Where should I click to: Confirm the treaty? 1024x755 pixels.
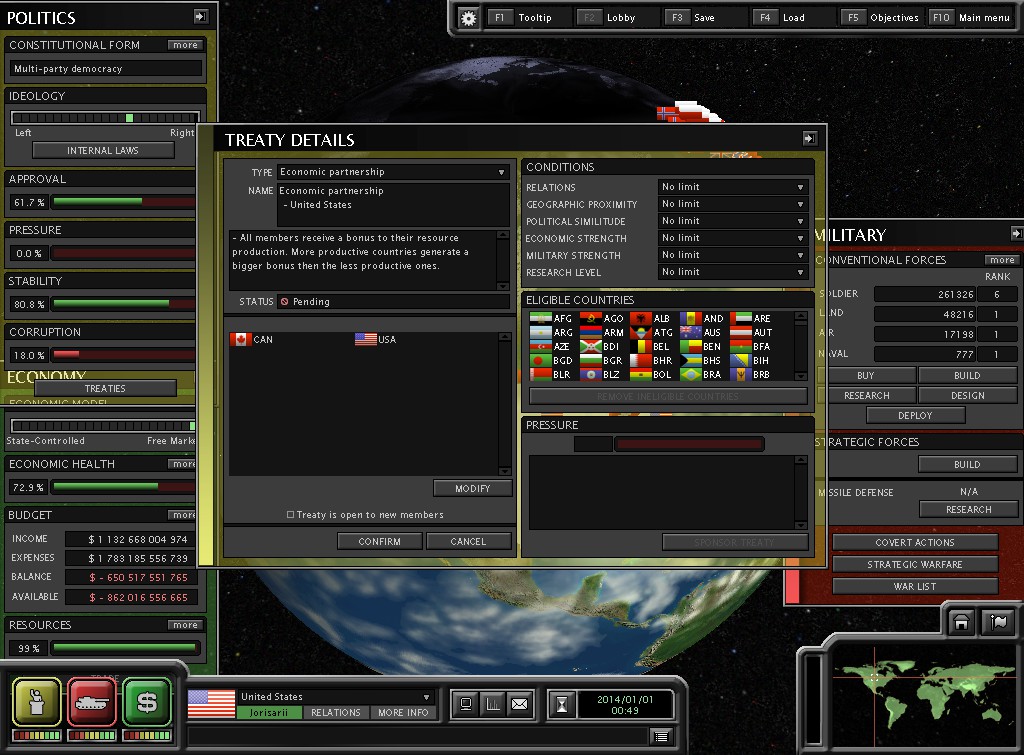pyautogui.click(x=379, y=541)
